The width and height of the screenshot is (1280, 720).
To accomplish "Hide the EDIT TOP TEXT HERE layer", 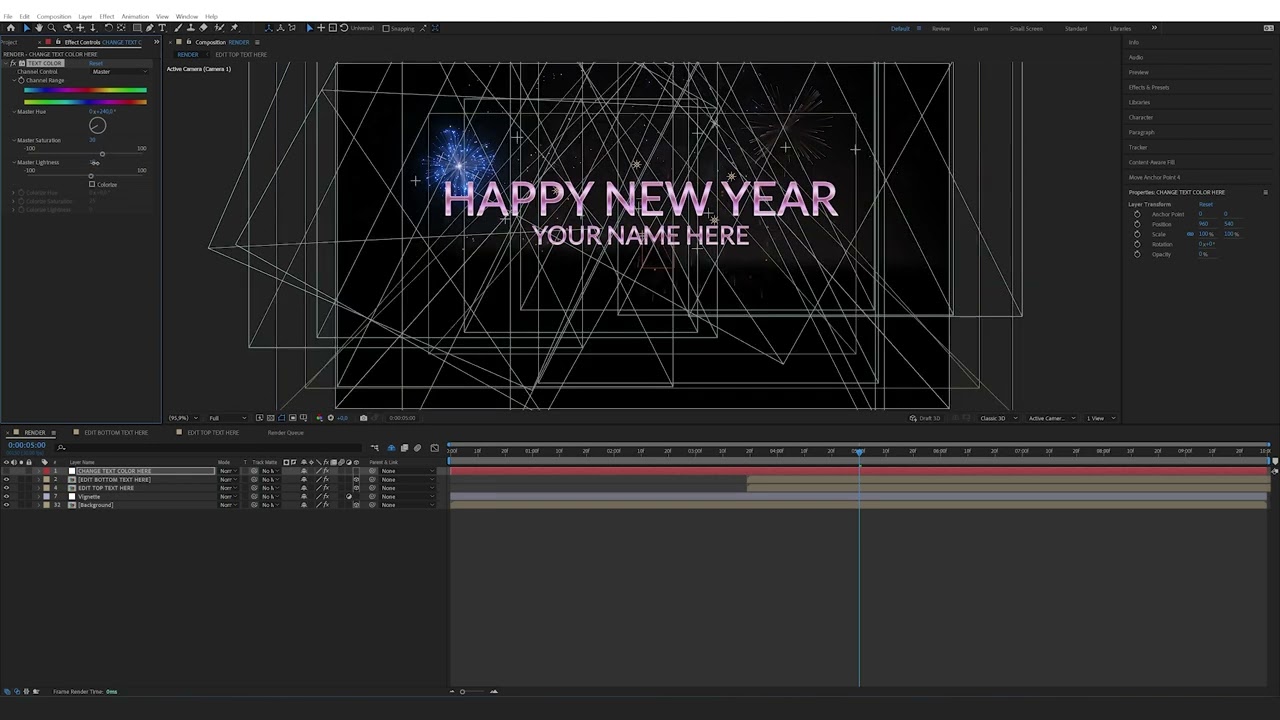I will click(6, 488).
